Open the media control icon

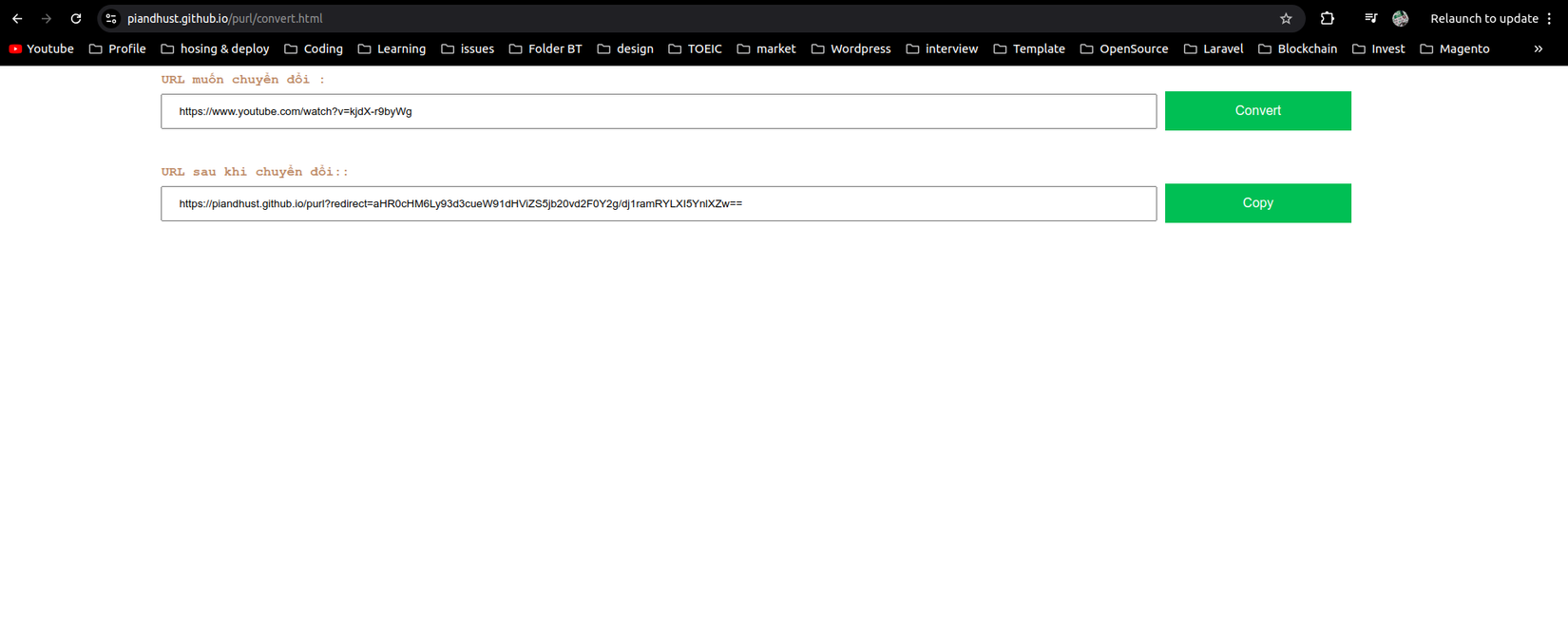(1370, 18)
